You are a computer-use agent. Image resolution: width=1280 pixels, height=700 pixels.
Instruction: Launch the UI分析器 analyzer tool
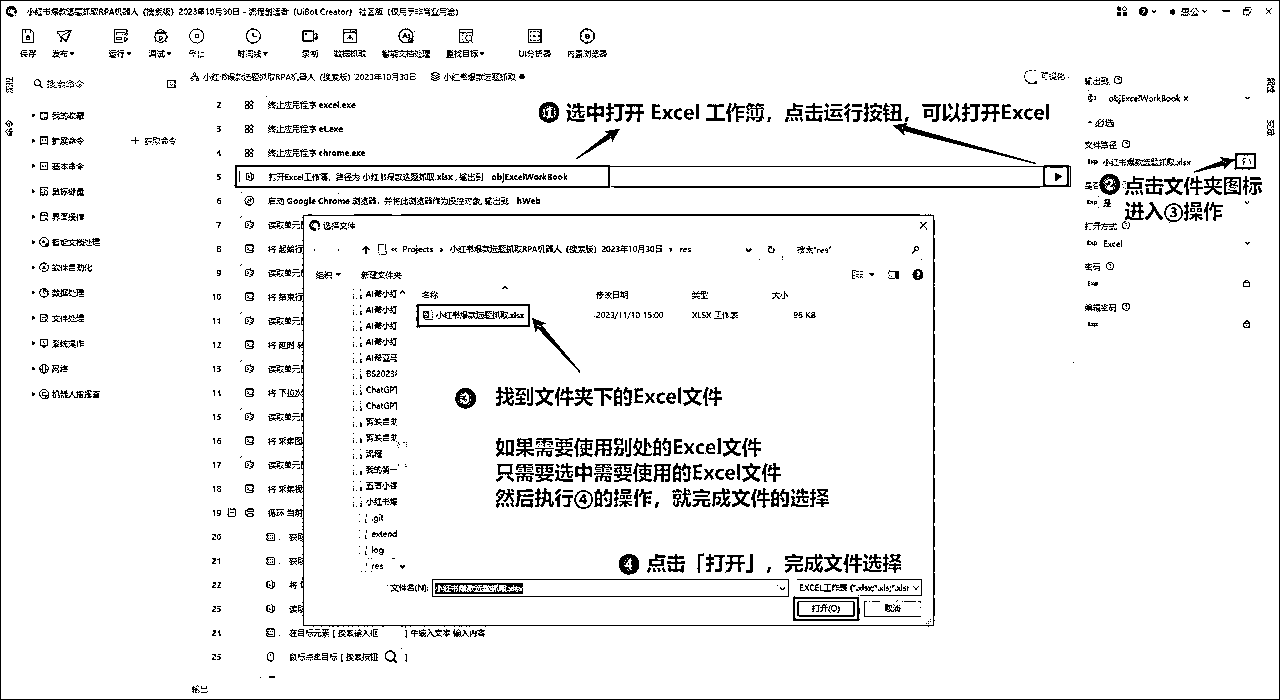[x=534, y=35]
